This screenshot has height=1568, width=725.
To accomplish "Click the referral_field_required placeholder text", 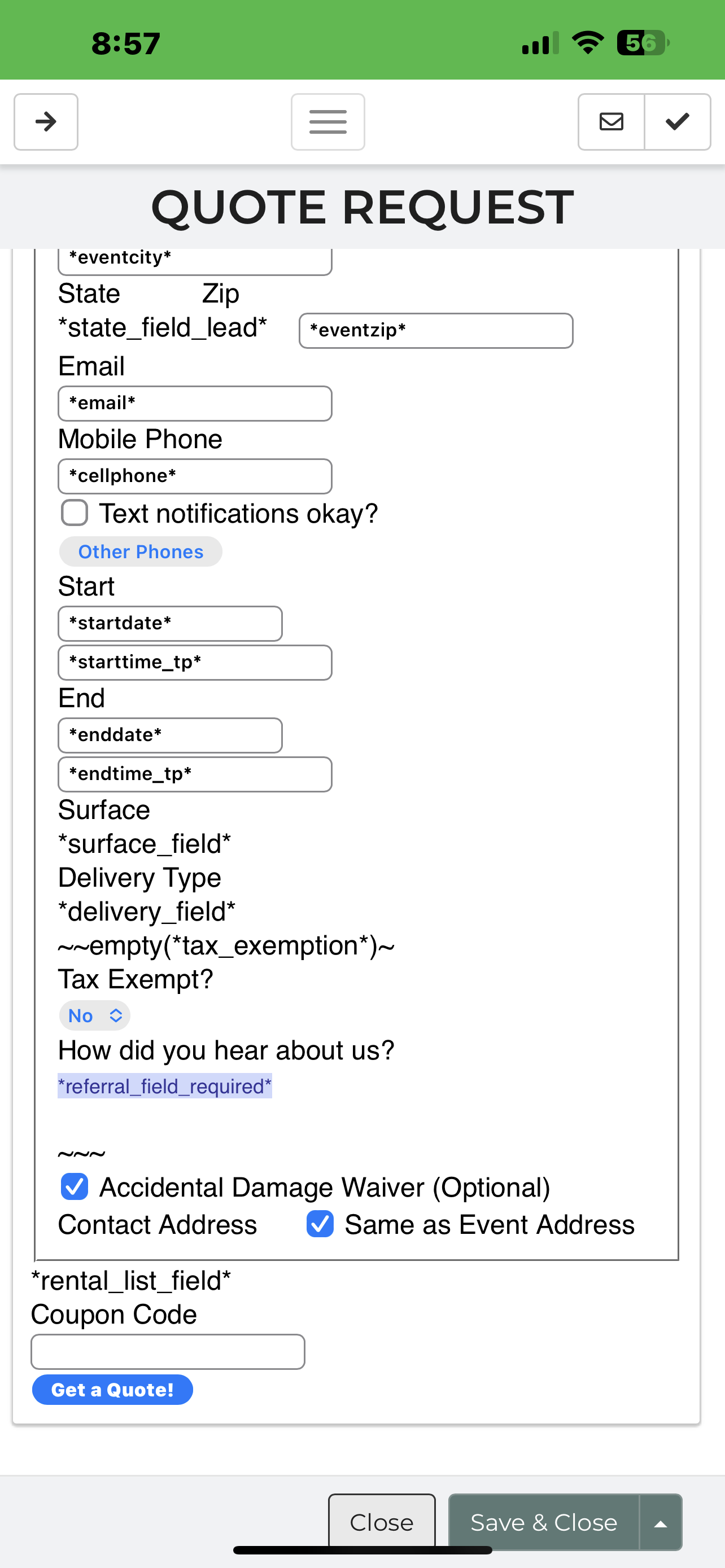I will click(164, 1087).
